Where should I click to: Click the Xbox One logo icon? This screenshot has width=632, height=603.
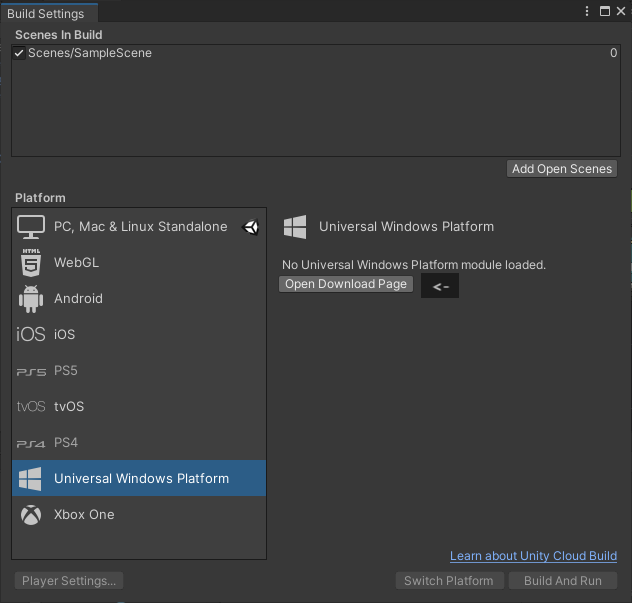(31, 515)
